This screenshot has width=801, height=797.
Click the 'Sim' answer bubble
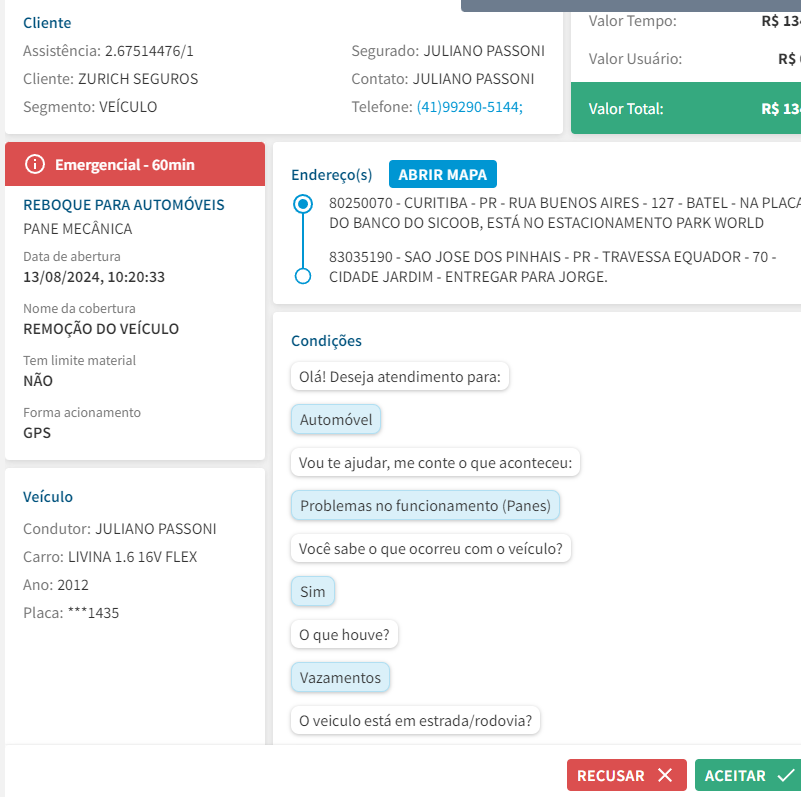tap(313, 592)
